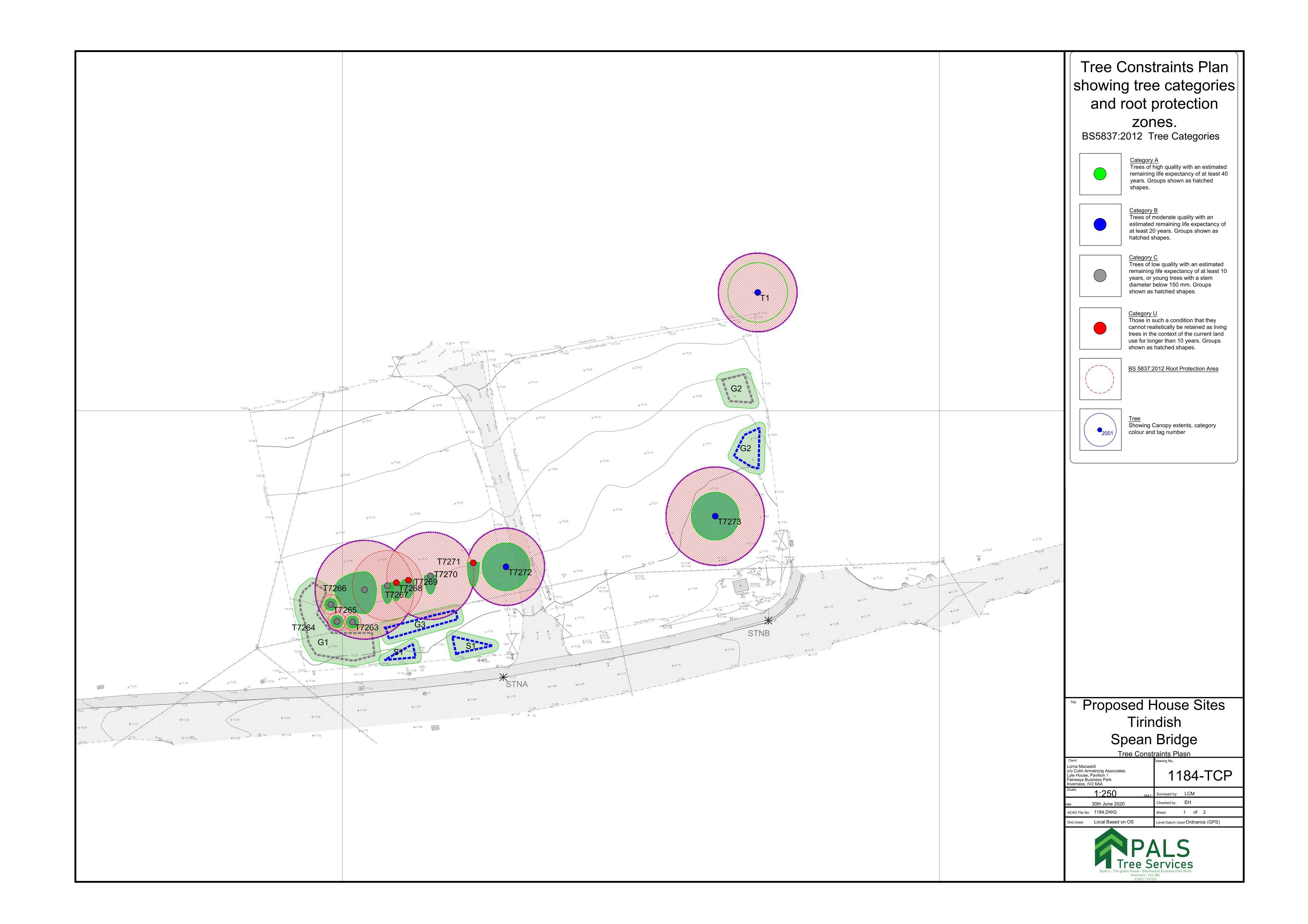The image size is (1308, 924).
Task: Select the T7265 tree label
Action: pyautogui.click(x=345, y=610)
